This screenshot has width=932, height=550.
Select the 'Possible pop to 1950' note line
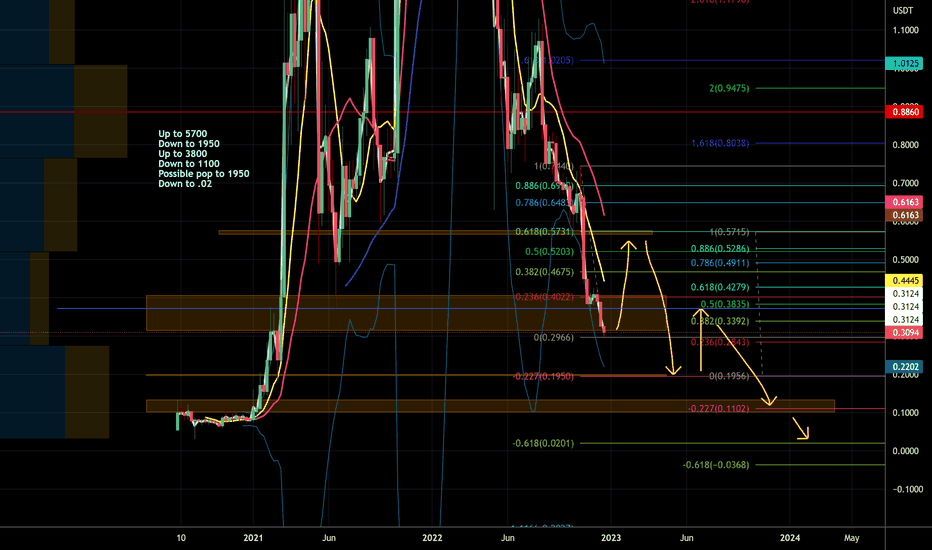[x=204, y=174]
